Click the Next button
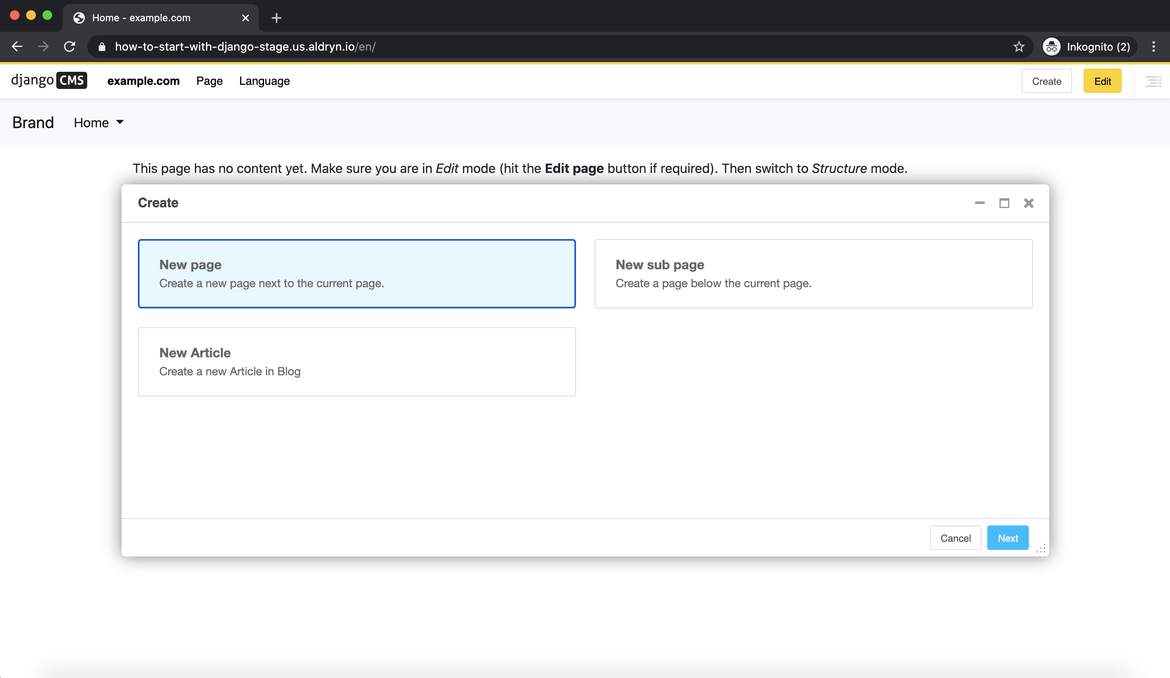Viewport: 1170px width, 678px height. [x=1007, y=537]
